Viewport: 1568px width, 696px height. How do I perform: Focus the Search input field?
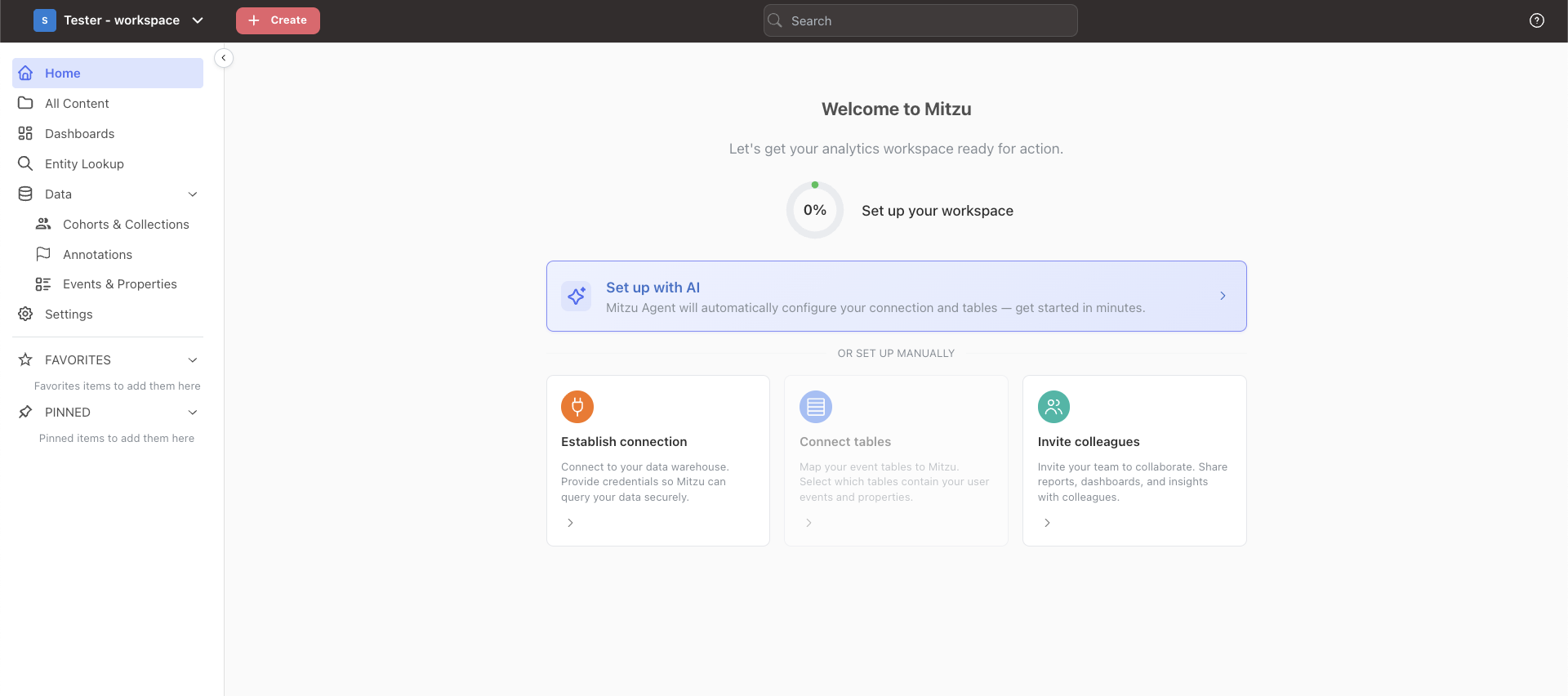tap(920, 20)
